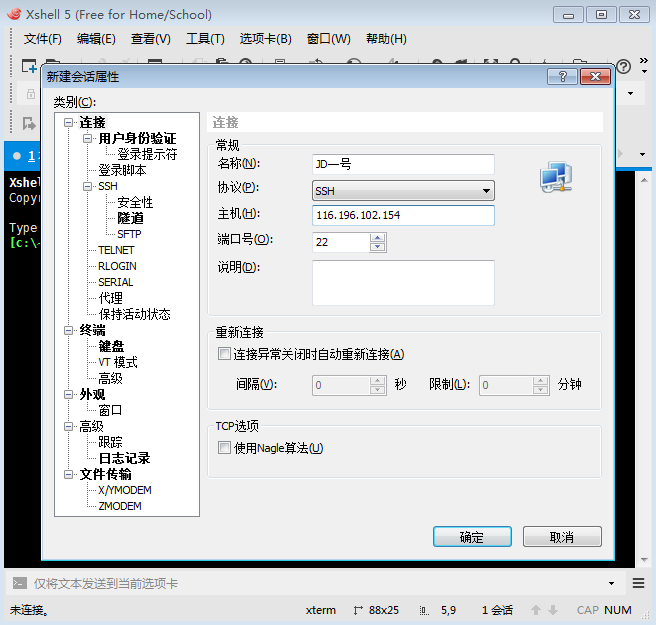Enable 连接异常关闭时自动重新连接 checkbox

(224, 354)
